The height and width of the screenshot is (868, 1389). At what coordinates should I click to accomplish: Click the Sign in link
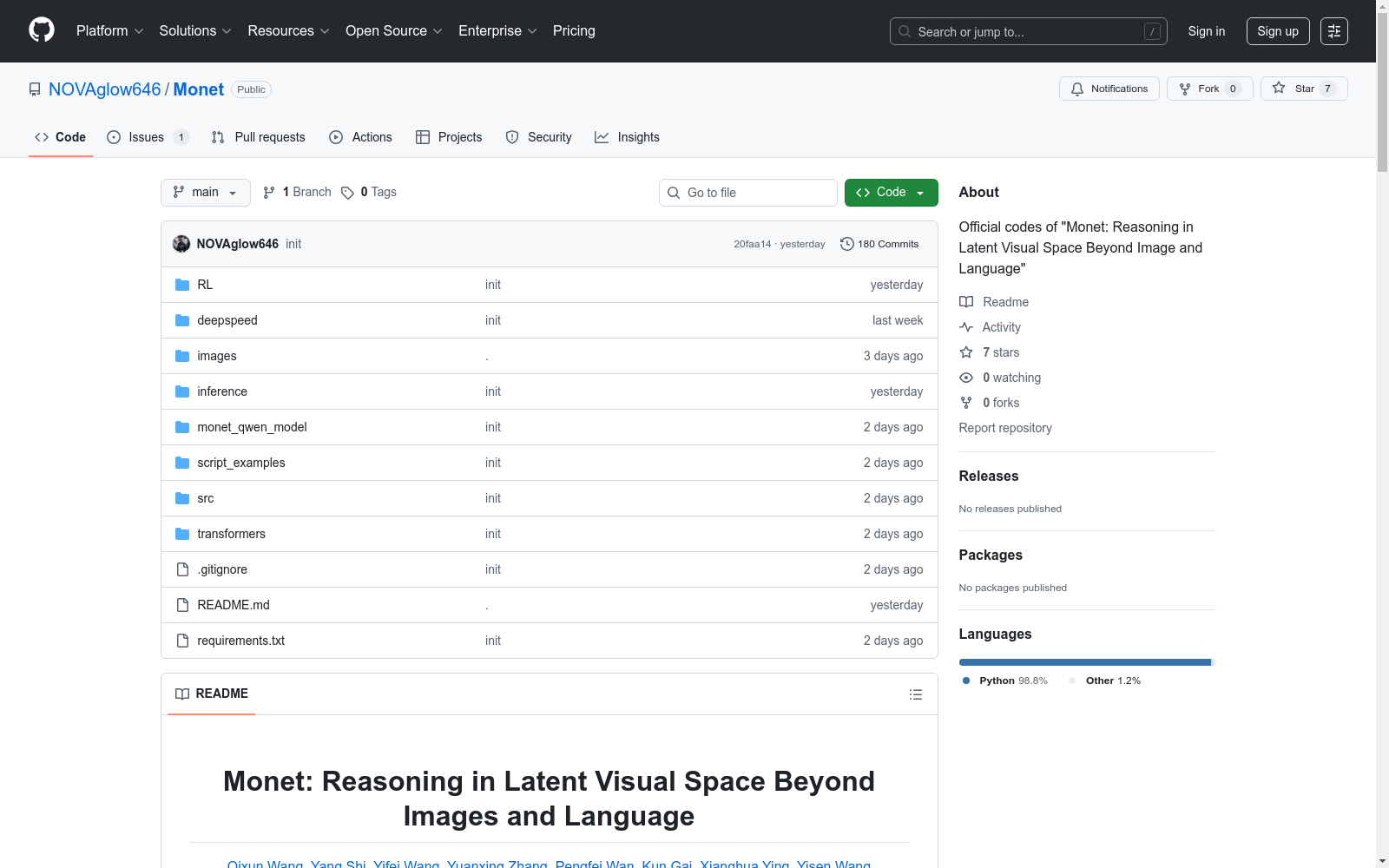1207,31
